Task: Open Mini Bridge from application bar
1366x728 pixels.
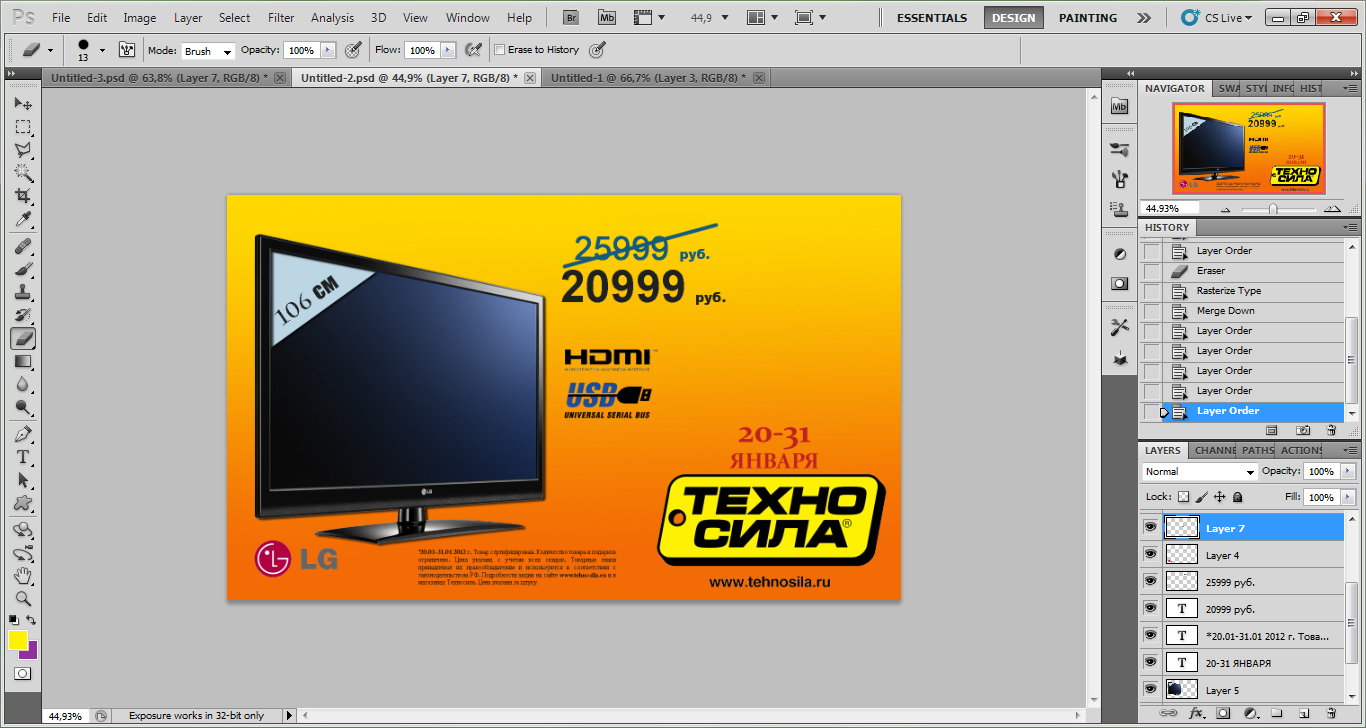Action: (606, 17)
